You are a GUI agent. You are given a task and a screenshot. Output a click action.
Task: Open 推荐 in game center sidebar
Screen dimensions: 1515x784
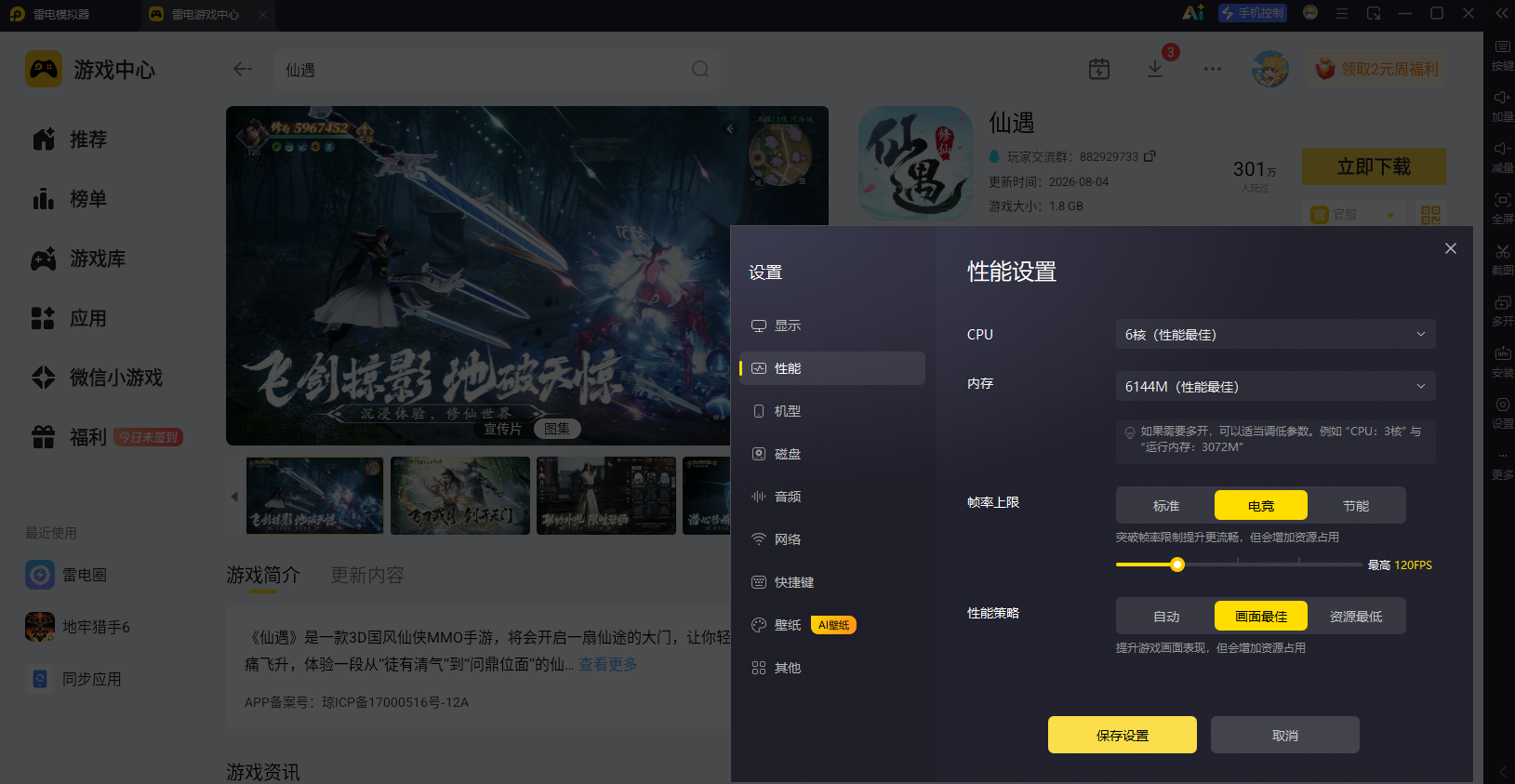click(70, 140)
